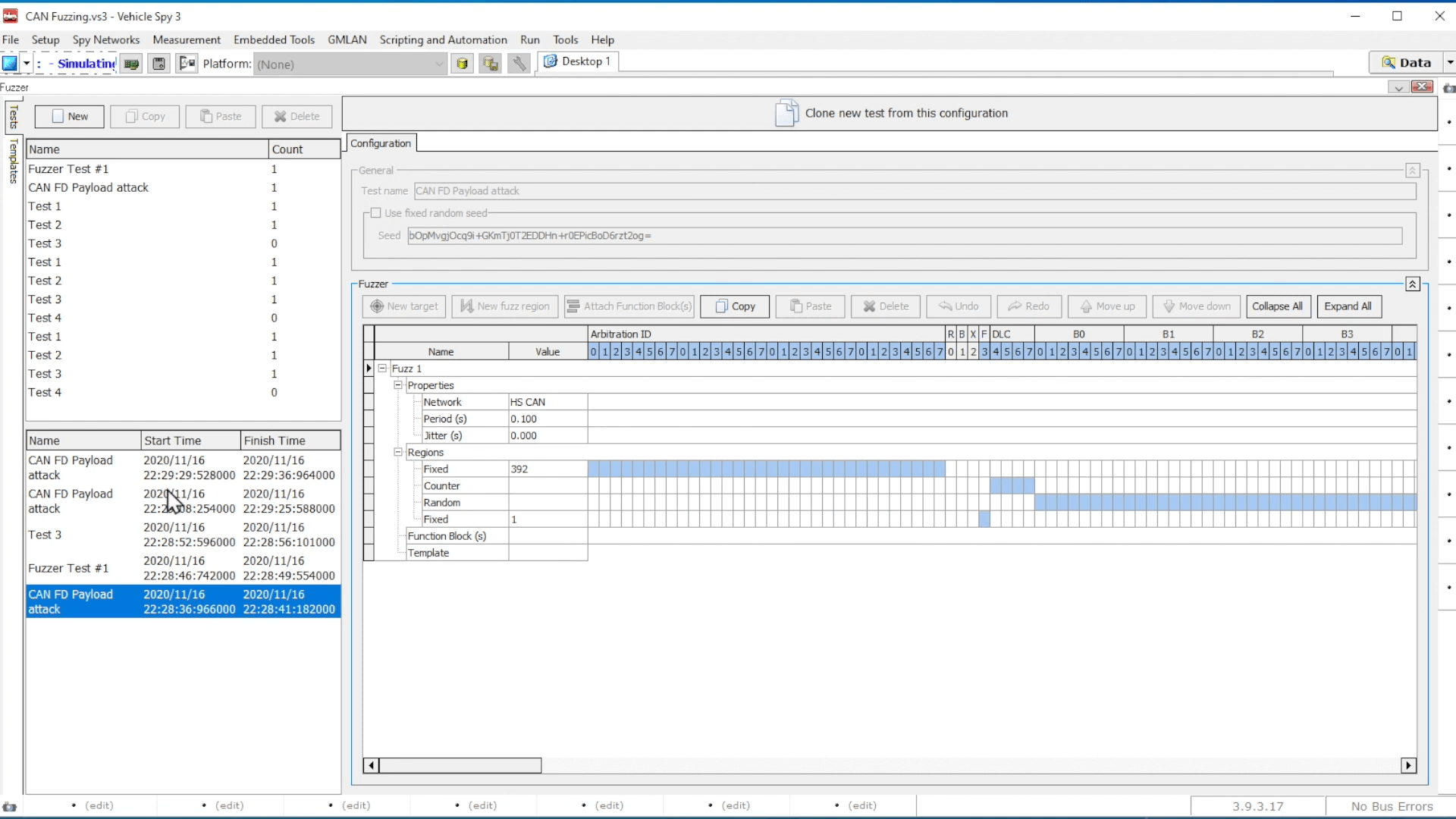Click the Clone new test document icon

pos(786,113)
